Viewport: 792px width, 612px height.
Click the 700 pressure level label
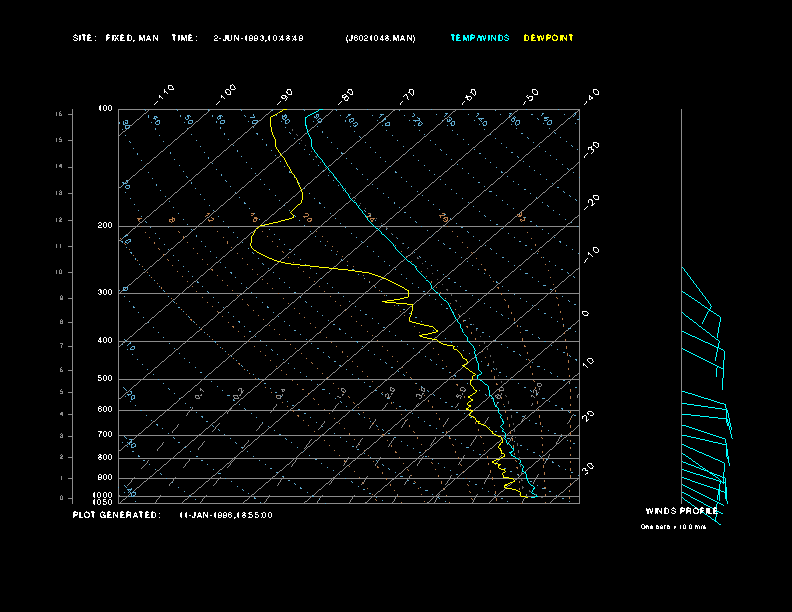pyautogui.click(x=105, y=435)
